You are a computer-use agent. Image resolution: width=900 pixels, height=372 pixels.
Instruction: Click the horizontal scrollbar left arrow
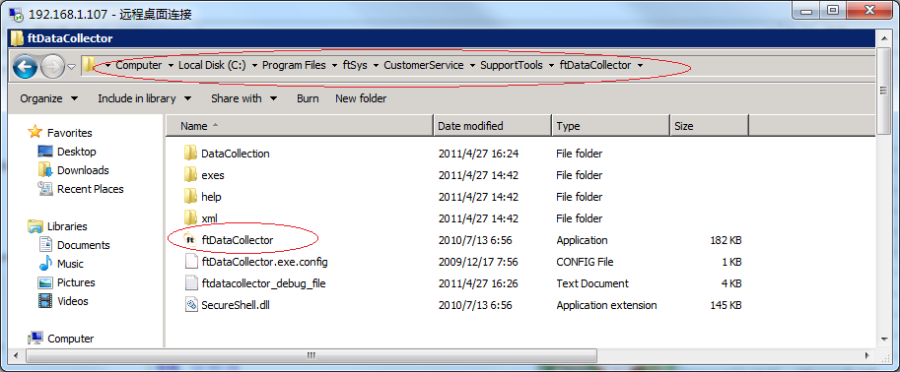tap(16, 356)
